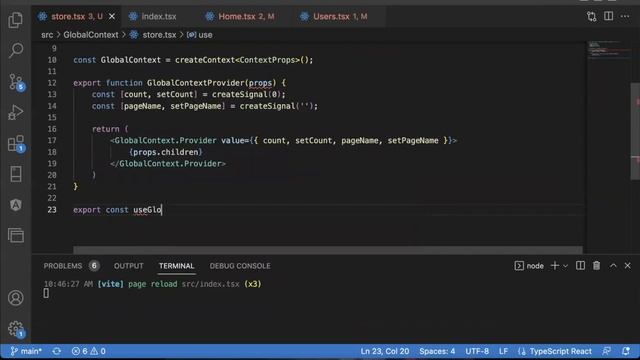
Task: Open the OUTPUT panel tab
Action: point(129,266)
